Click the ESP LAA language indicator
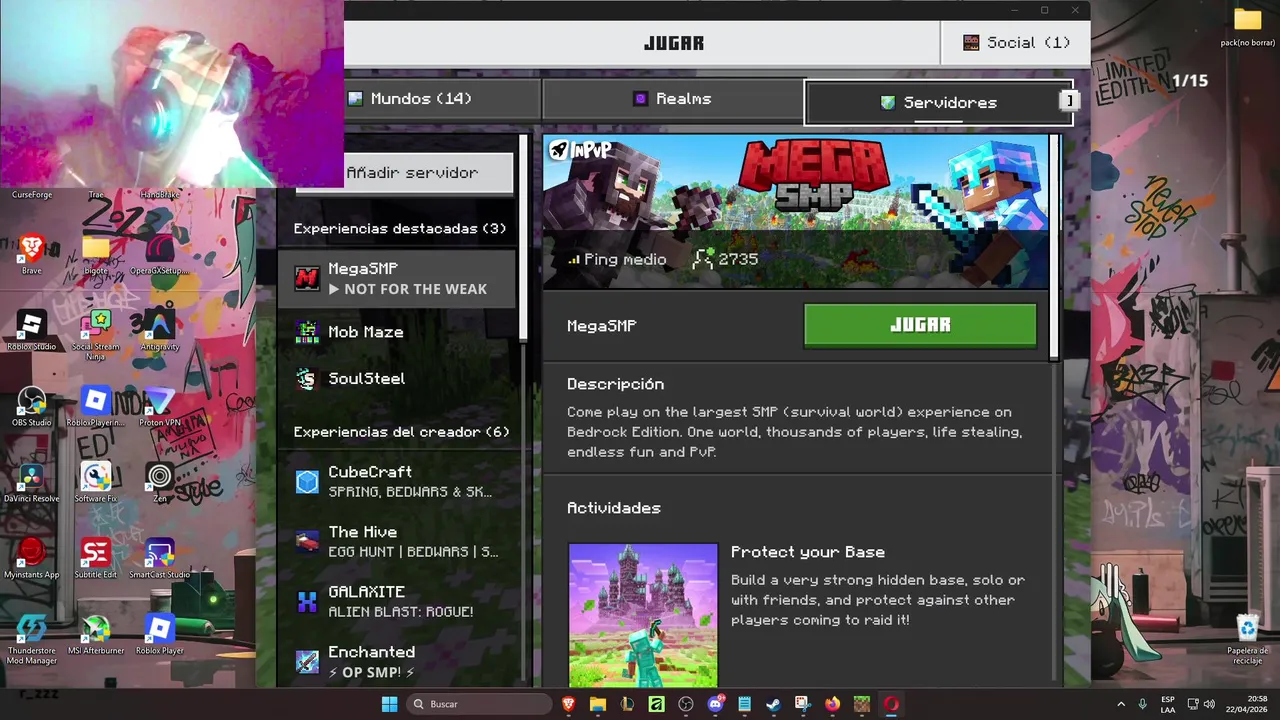This screenshot has height=720, width=1280. 1168,704
